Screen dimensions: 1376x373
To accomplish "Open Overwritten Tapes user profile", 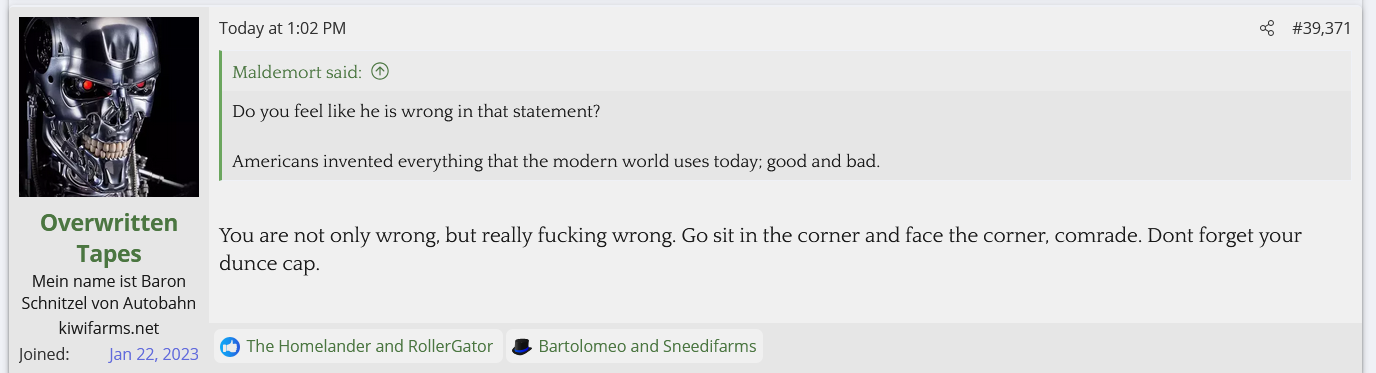I will 109,238.
